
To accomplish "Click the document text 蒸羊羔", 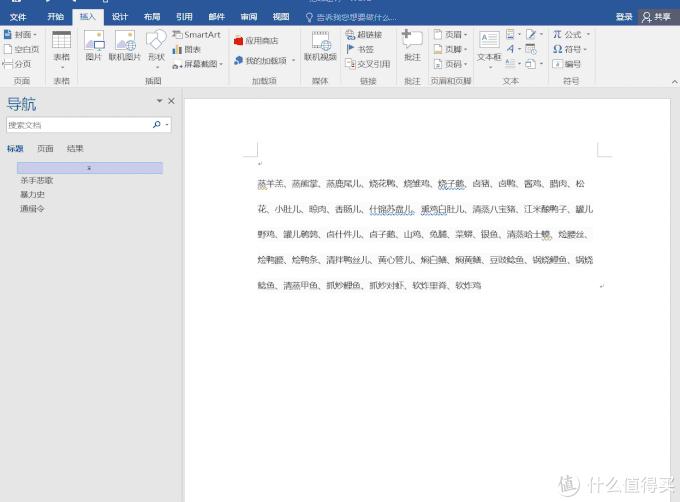I will pyautogui.click(x=270, y=184).
